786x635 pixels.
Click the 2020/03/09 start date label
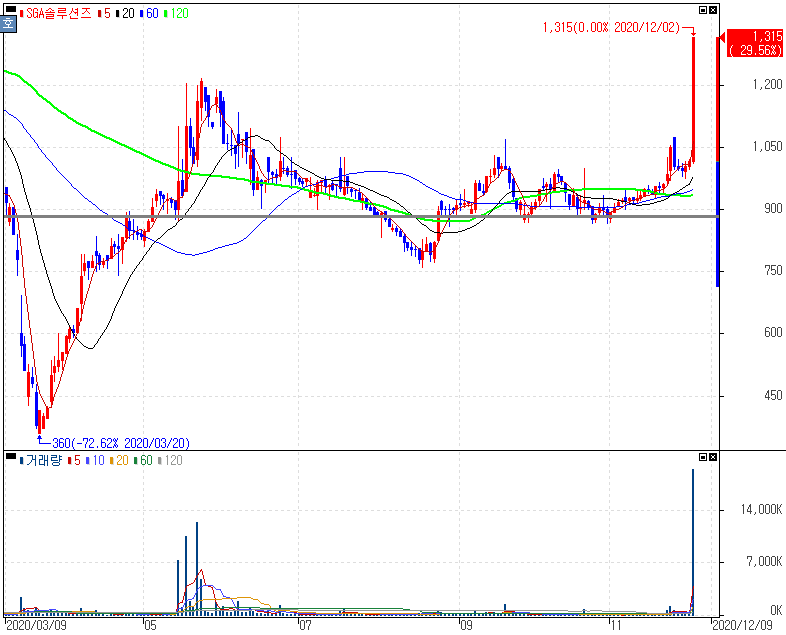36,625
